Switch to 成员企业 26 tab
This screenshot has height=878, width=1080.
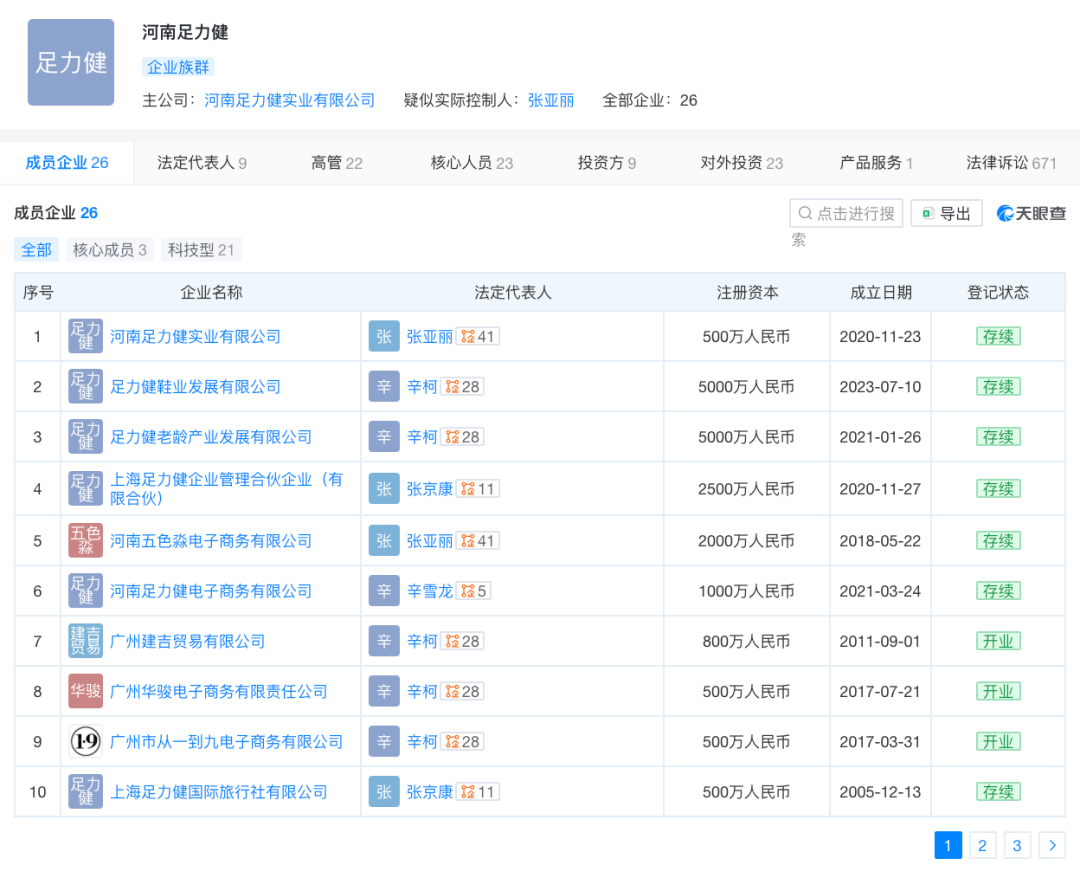point(67,163)
